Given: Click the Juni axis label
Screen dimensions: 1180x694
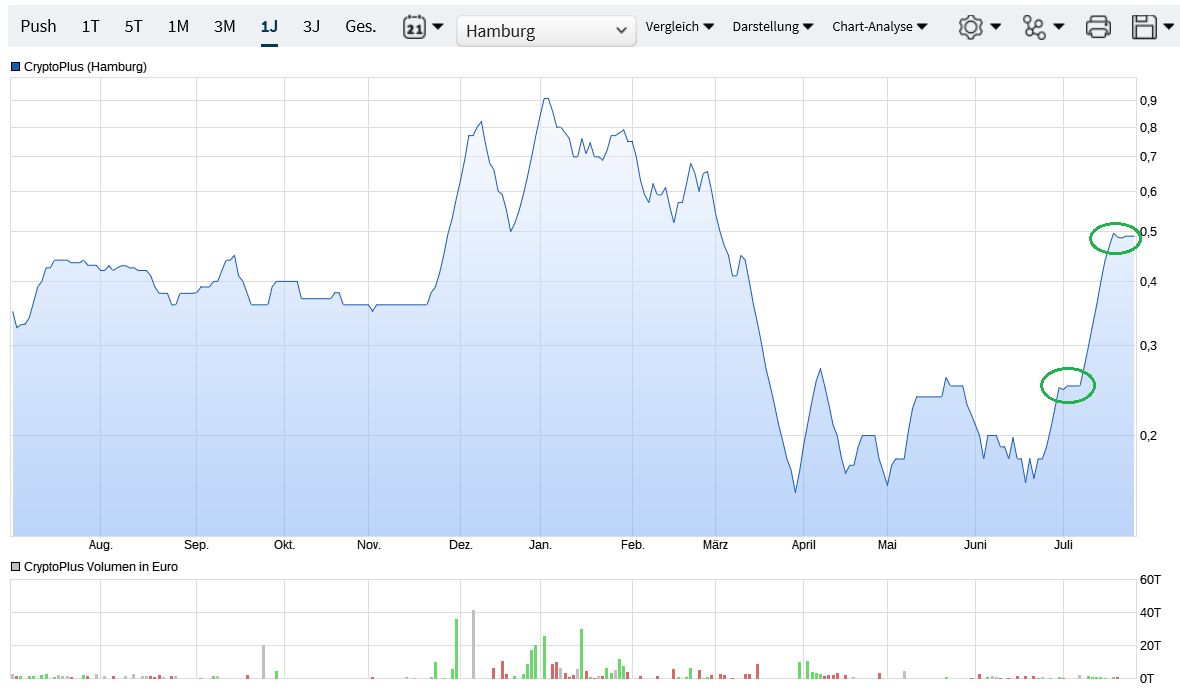Looking at the screenshot, I should (x=975, y=545).
